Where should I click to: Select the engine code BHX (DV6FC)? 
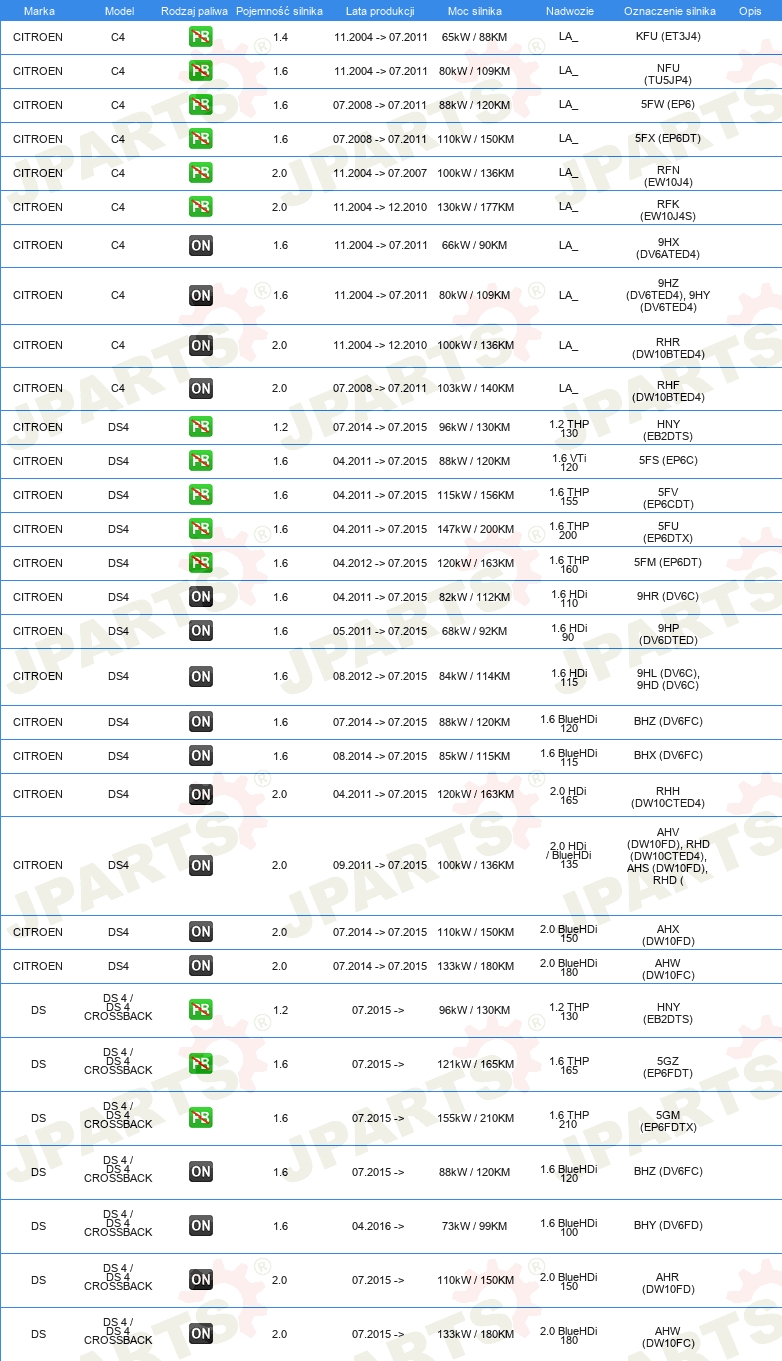point(668,756)
